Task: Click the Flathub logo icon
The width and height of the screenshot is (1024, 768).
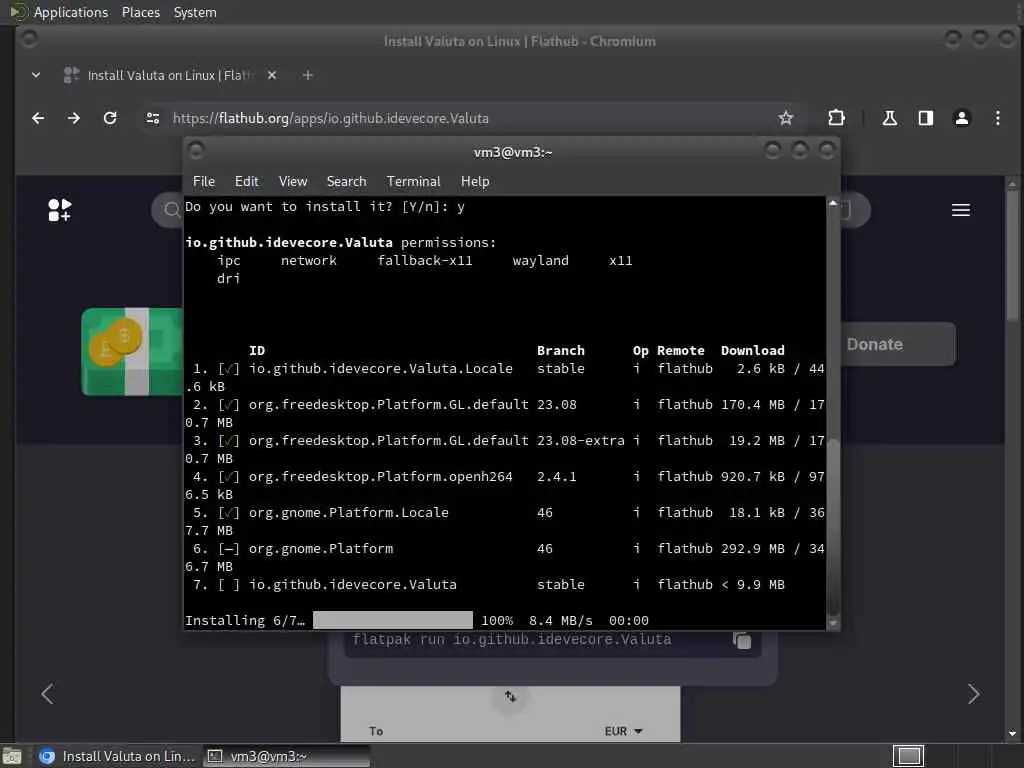Action: (x=59, y=210)
